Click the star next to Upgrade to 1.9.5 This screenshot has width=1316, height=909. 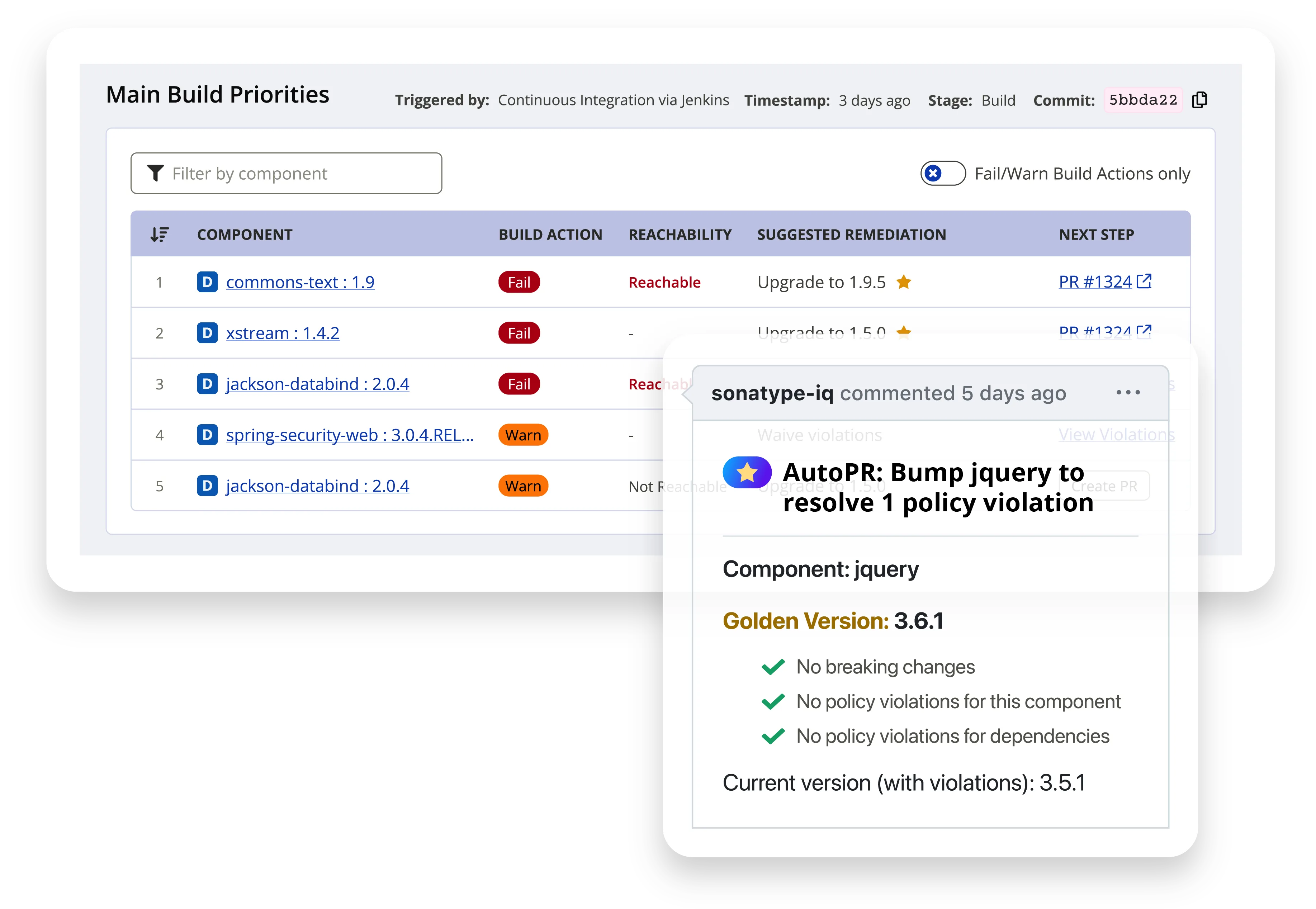click(x=904, y=282)
